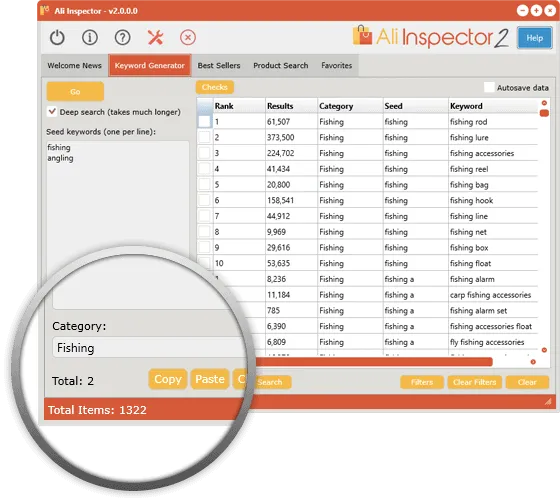The height and width of the screenshot is (500, 560).
Task: Click the Clear Filters button
Action: 475,382
